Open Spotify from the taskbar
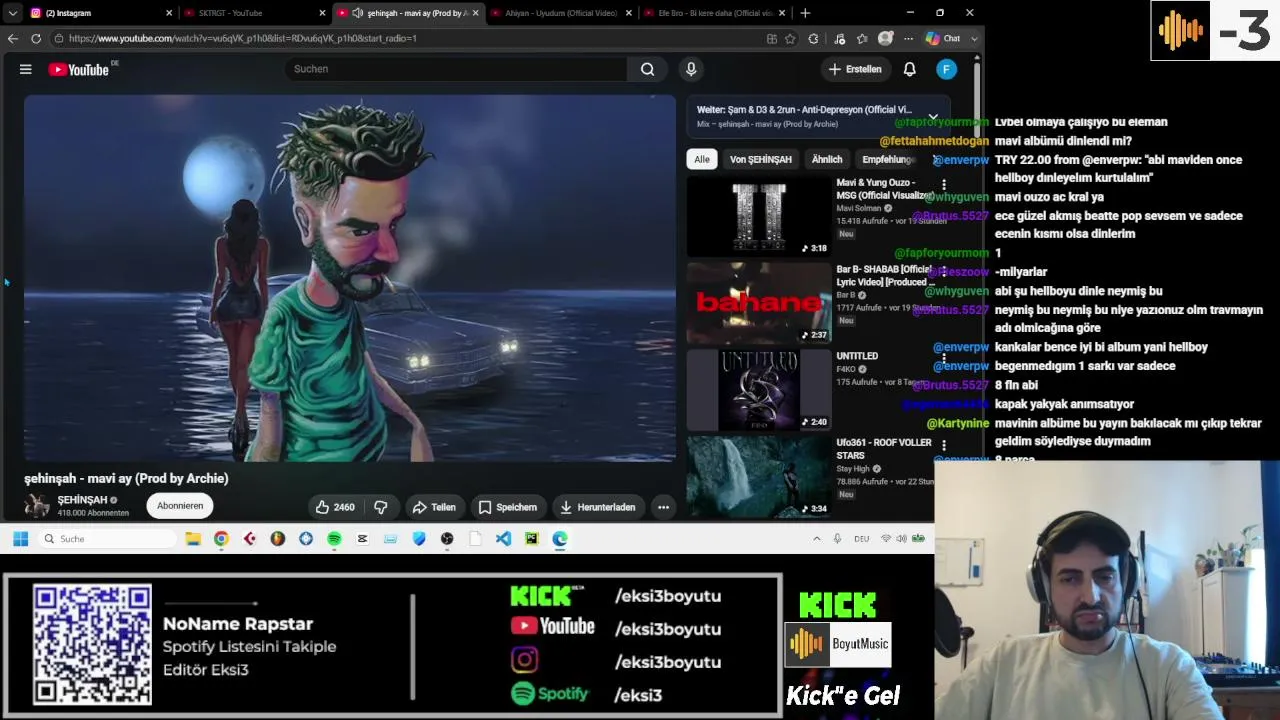 click(334, 539)
